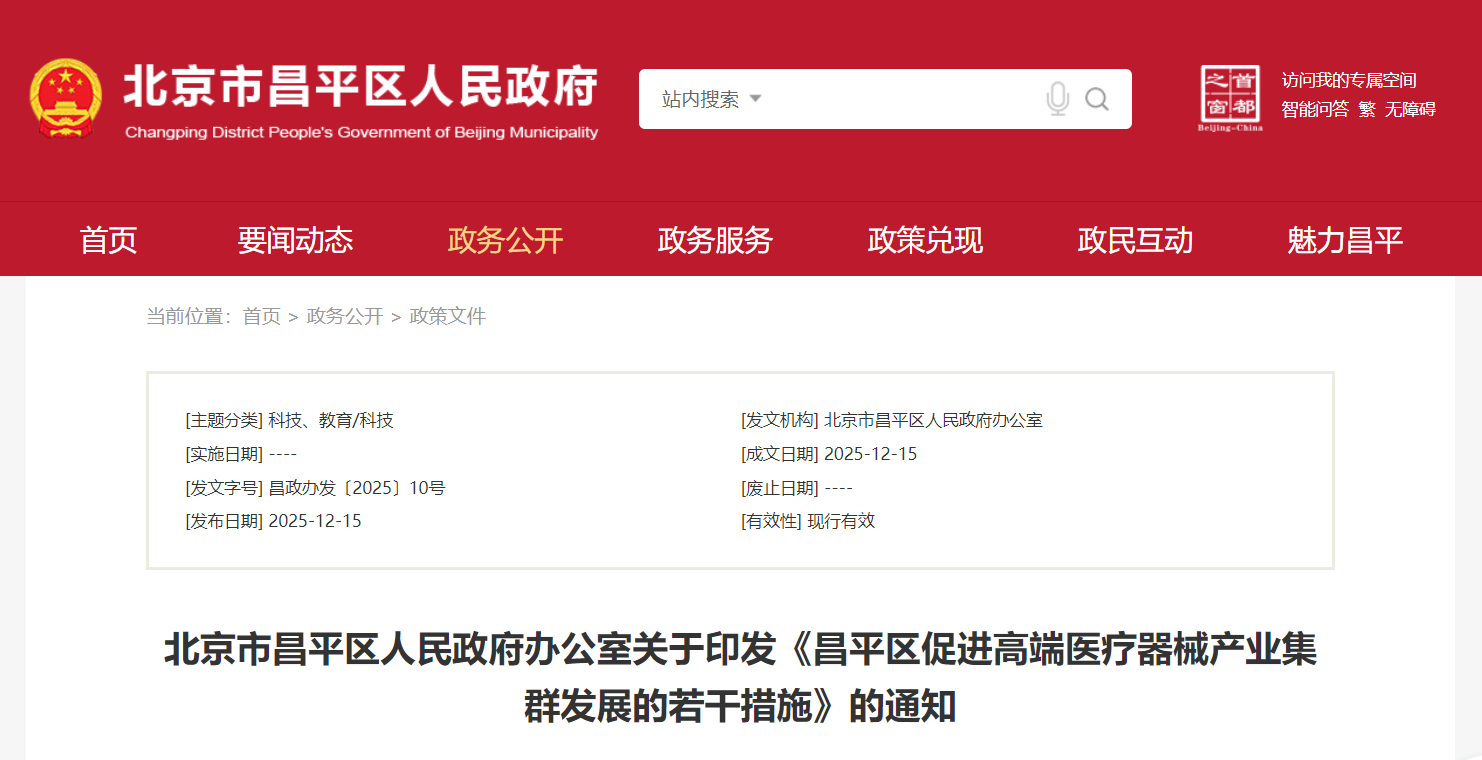The width and height of the screenshot is (1482, 760).
Task: Toggle traditional Chinese with 繁 link
Action: coord(1366,110)
